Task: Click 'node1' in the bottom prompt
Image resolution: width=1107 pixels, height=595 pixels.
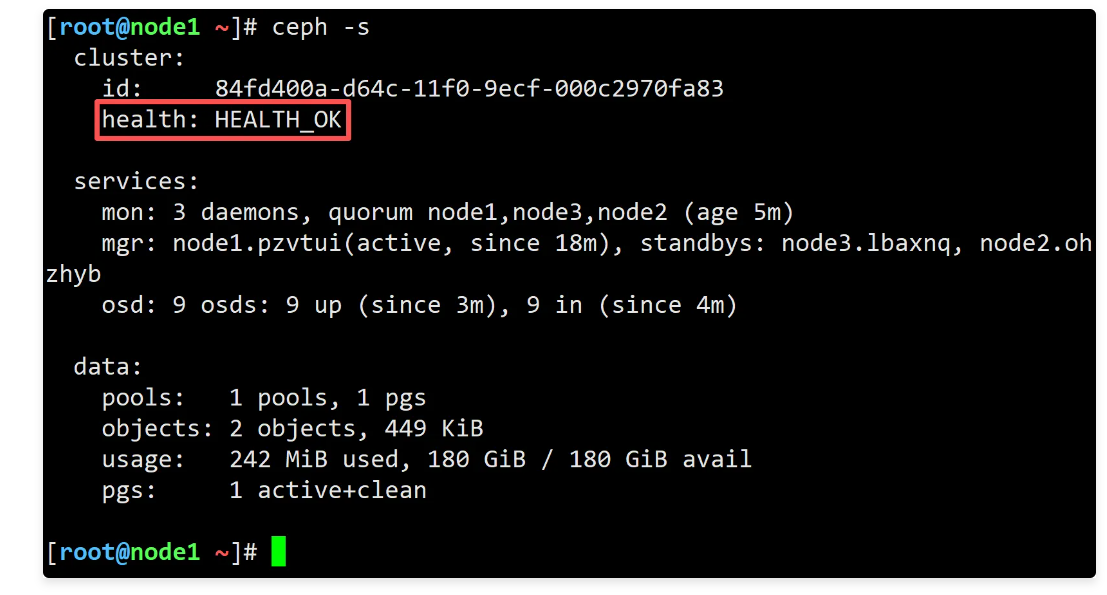Action: [x=165, y=552]
